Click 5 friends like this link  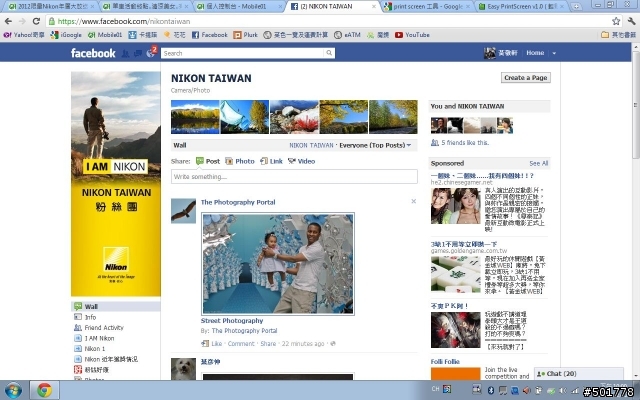click(465, 143)
